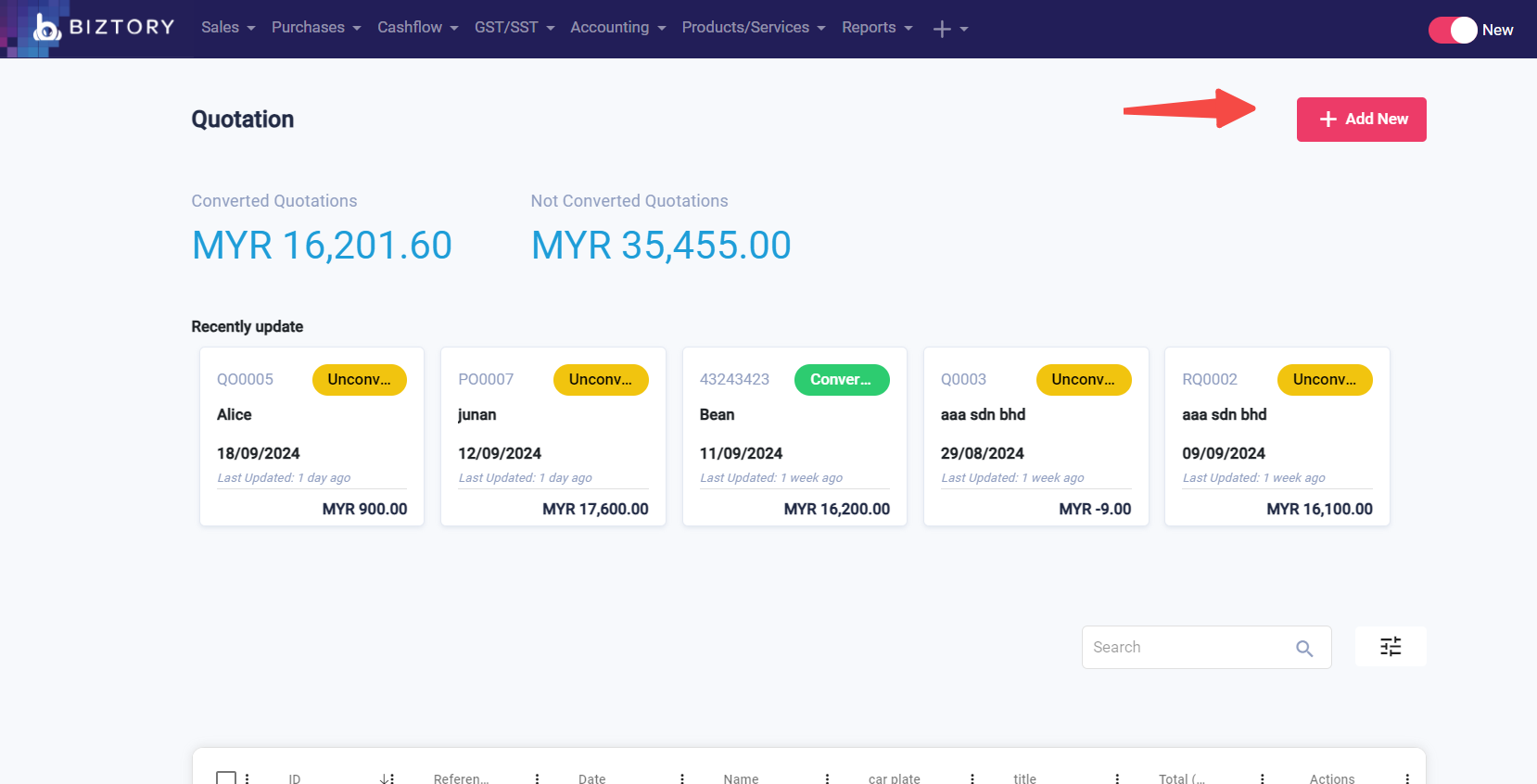Click the green Conver... badge on Bean card
Viewport: 1537px width, 784px height.
pyautogui.click(x=842, y=380)
